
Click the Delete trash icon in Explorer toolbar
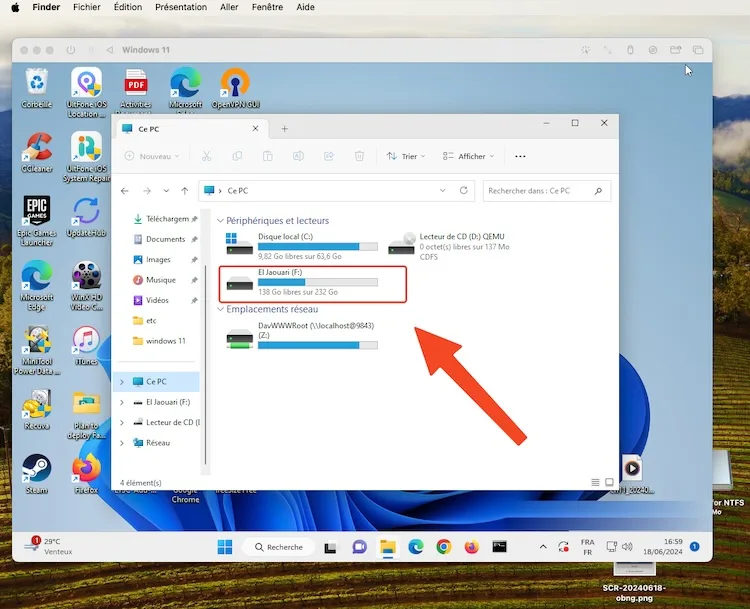pyautogui.click(x=359, y=156)
